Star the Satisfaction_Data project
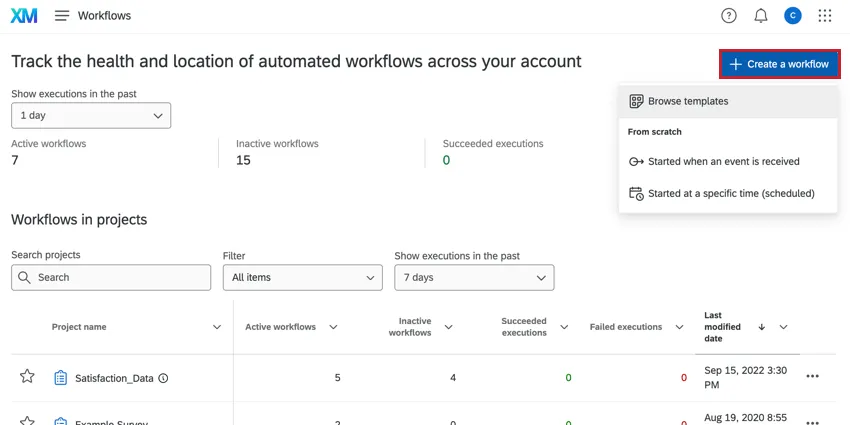Image resolution: width=850 pixels, height=425 pixels. 27,377
